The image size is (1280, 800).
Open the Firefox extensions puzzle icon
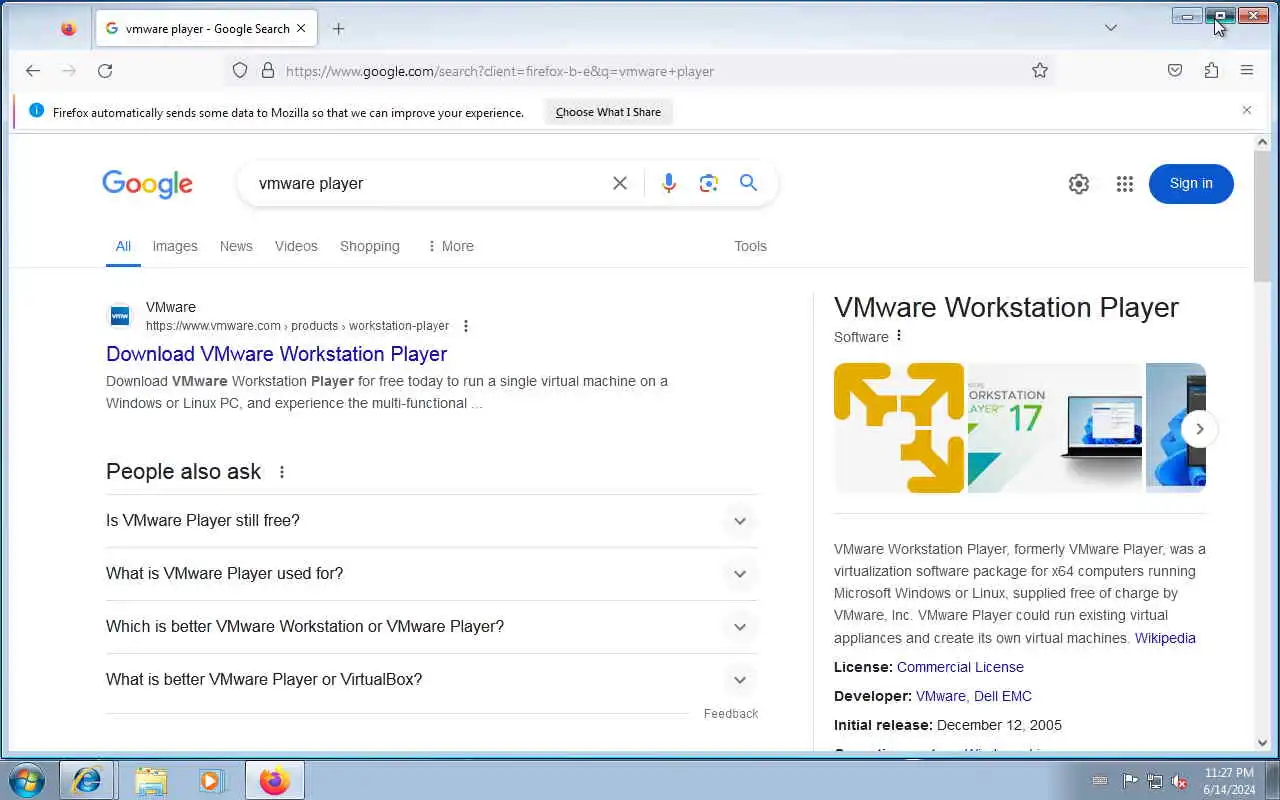pyautogui.click(x=1211, y=70)
